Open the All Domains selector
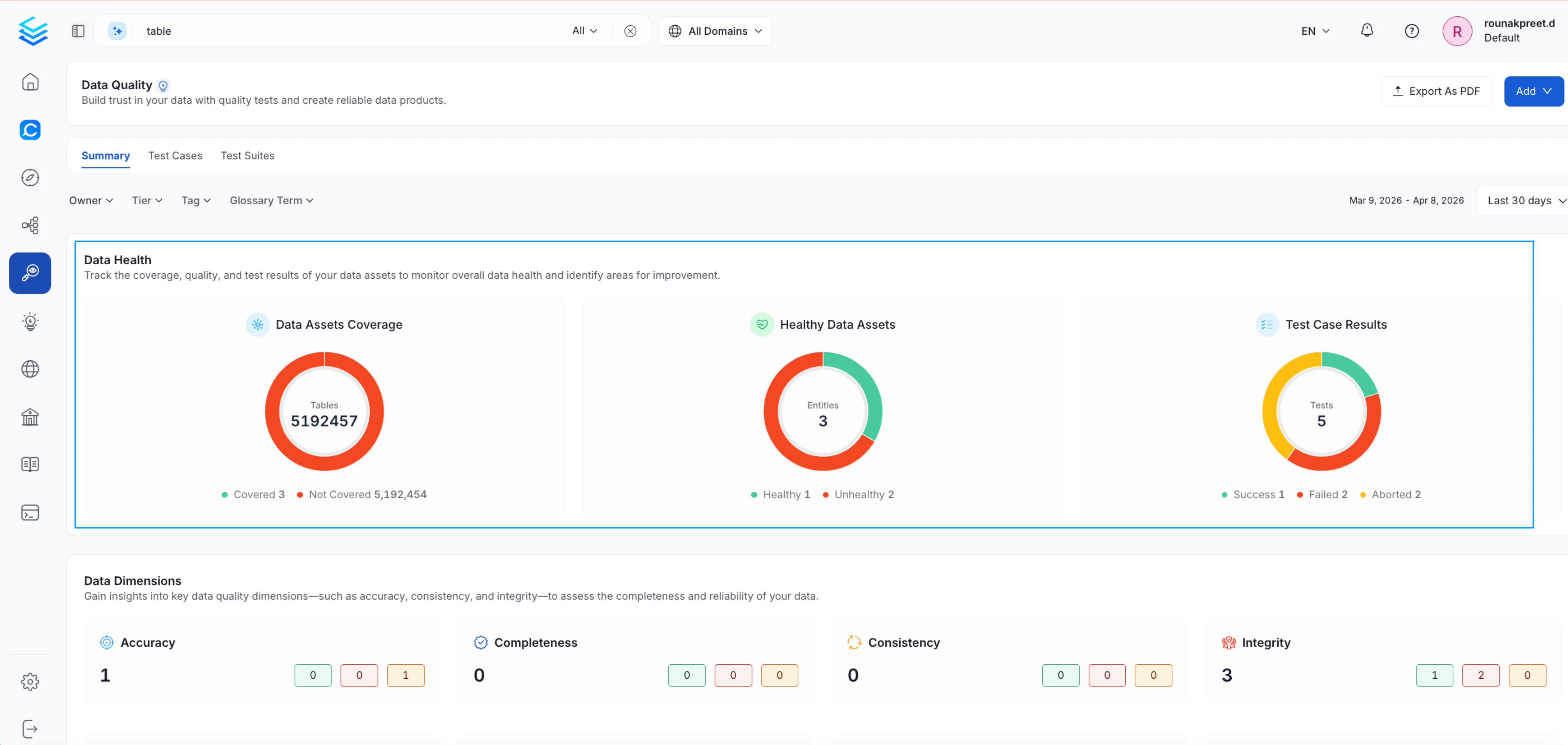 (x=715, y=30)
